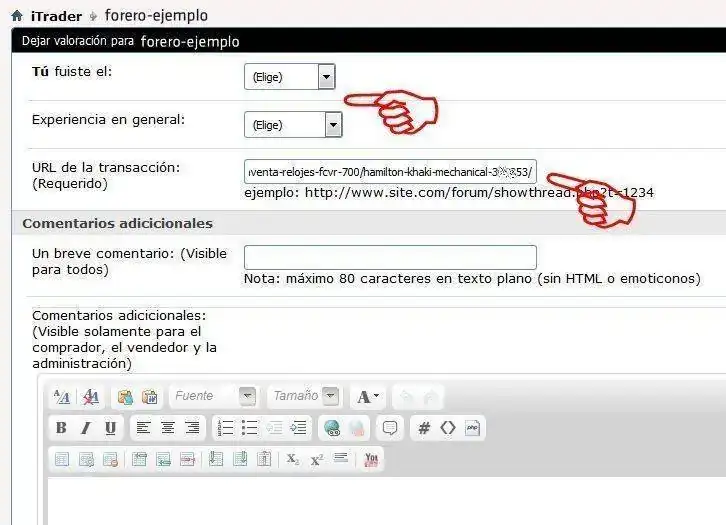Screen dimensions: 726x525
Task: Wrap selection in HTML tags (<>)
Action: click(448, 428)
